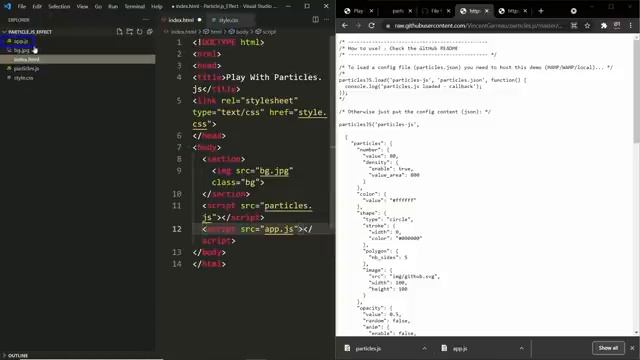Click the unsaved dot on index.html tab
The image size is (640, 360).
point(200,20)
